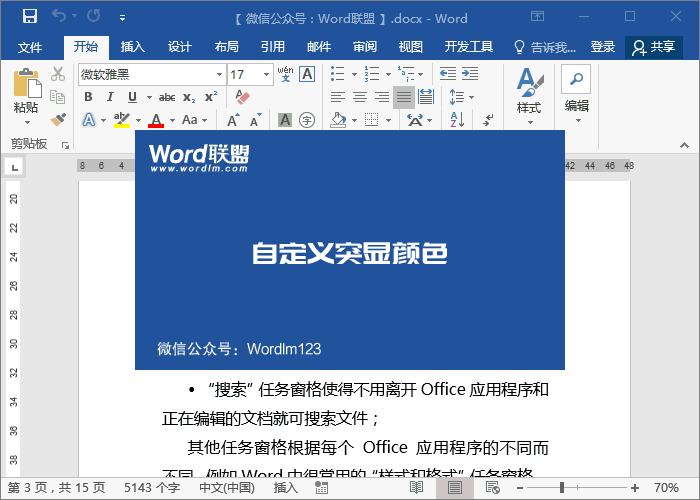Apply yellow text highlight color

121,120
